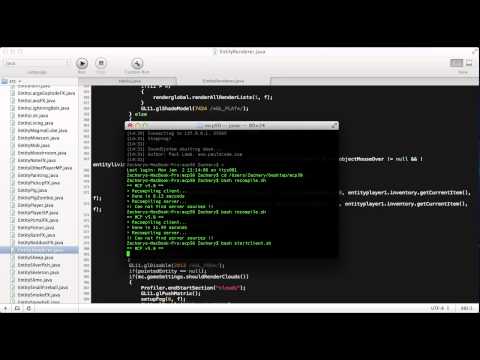Click the GL11.glShadeModel code line
This screenshot has height=360, width=480.
194,108
